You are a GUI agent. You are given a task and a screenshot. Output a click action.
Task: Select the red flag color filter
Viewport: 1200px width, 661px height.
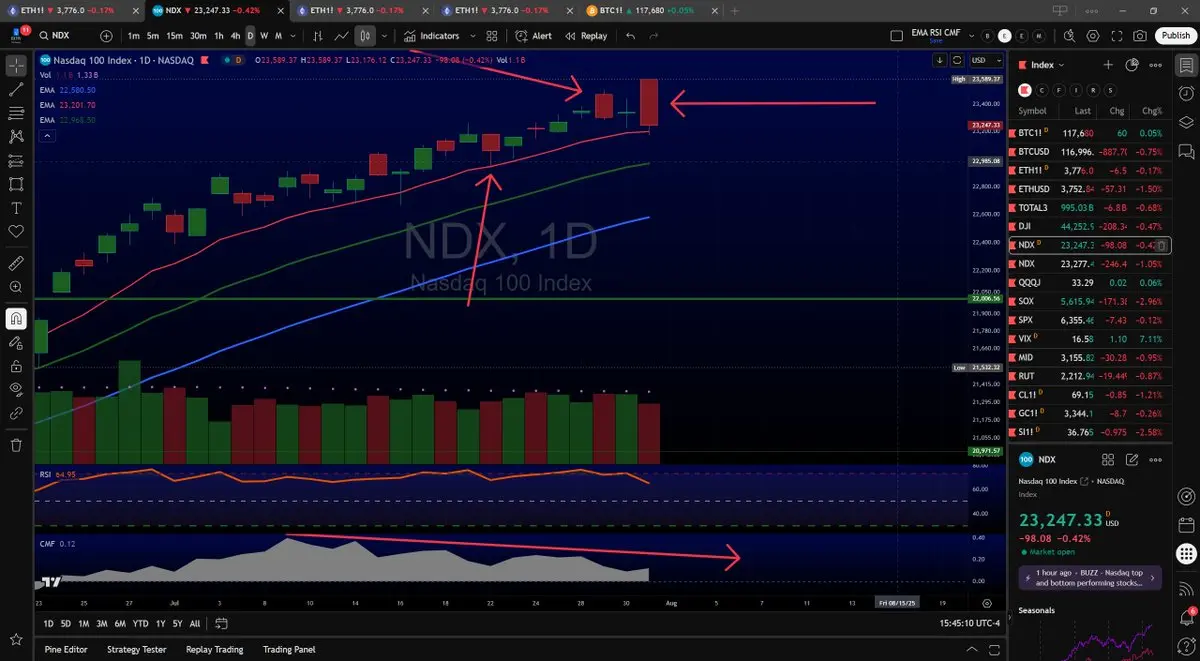[x=1024, y=89]
